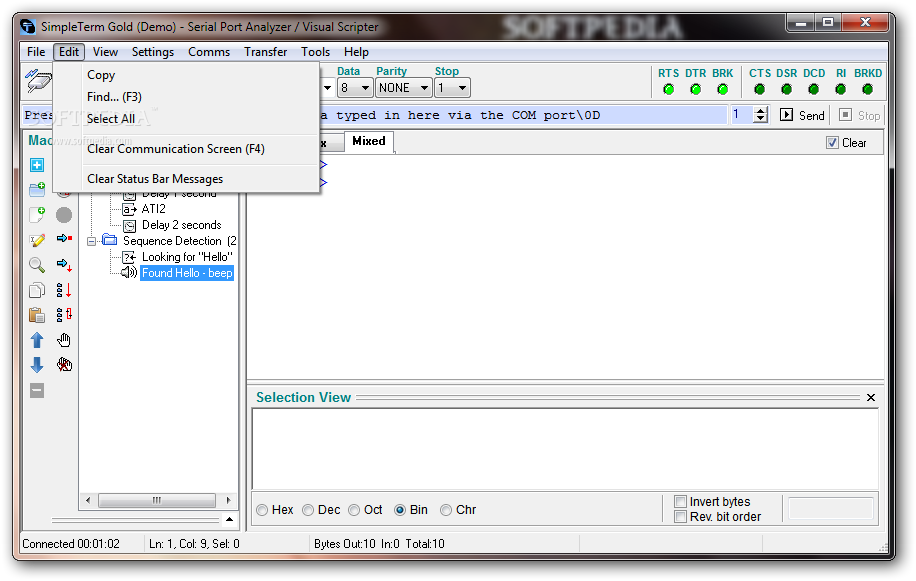
Task: Click the blue up arrow move icon
Action: click(37, 340)
